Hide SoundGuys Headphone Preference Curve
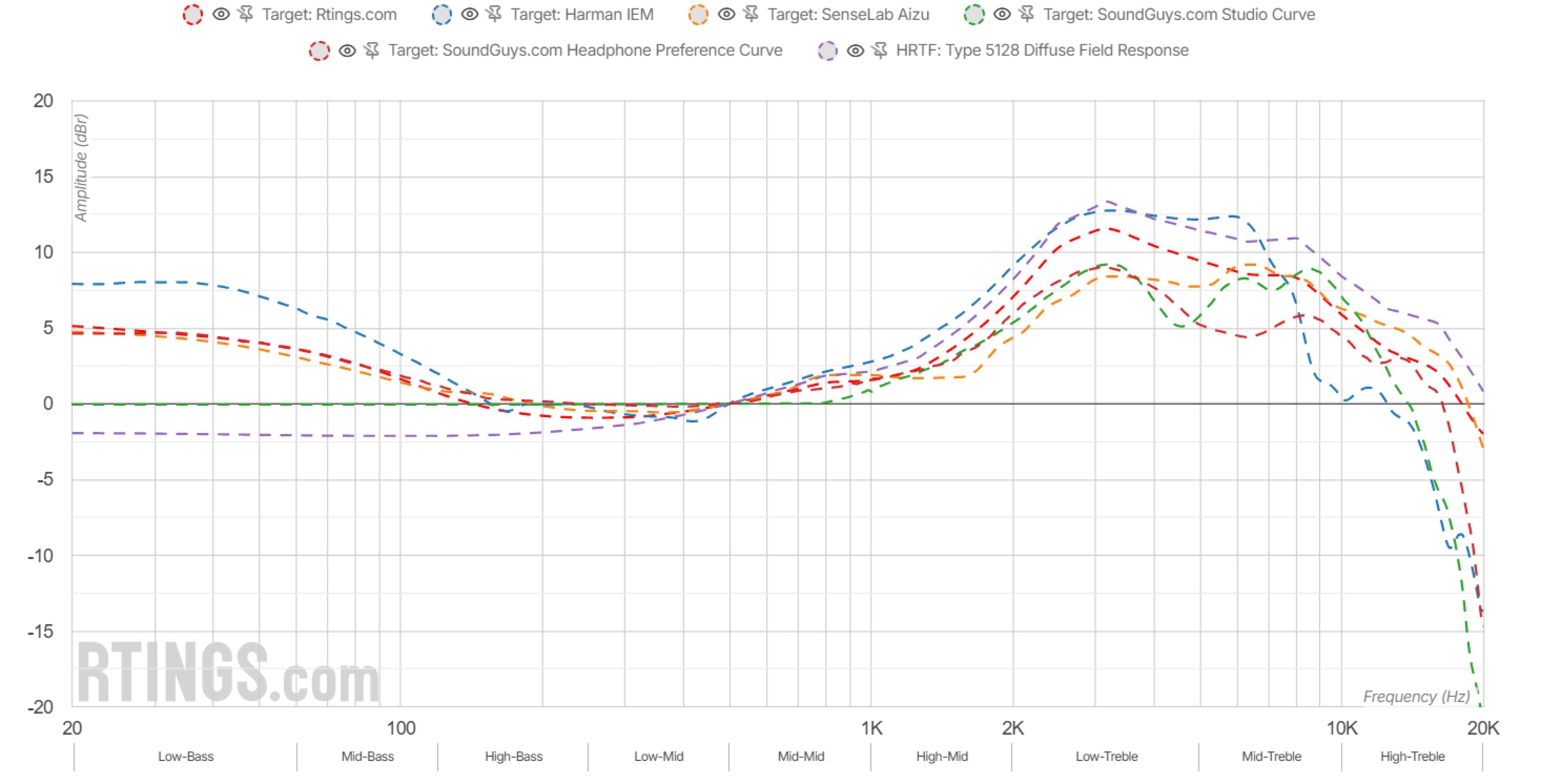 pyautogui.click(x=347, y=50)
